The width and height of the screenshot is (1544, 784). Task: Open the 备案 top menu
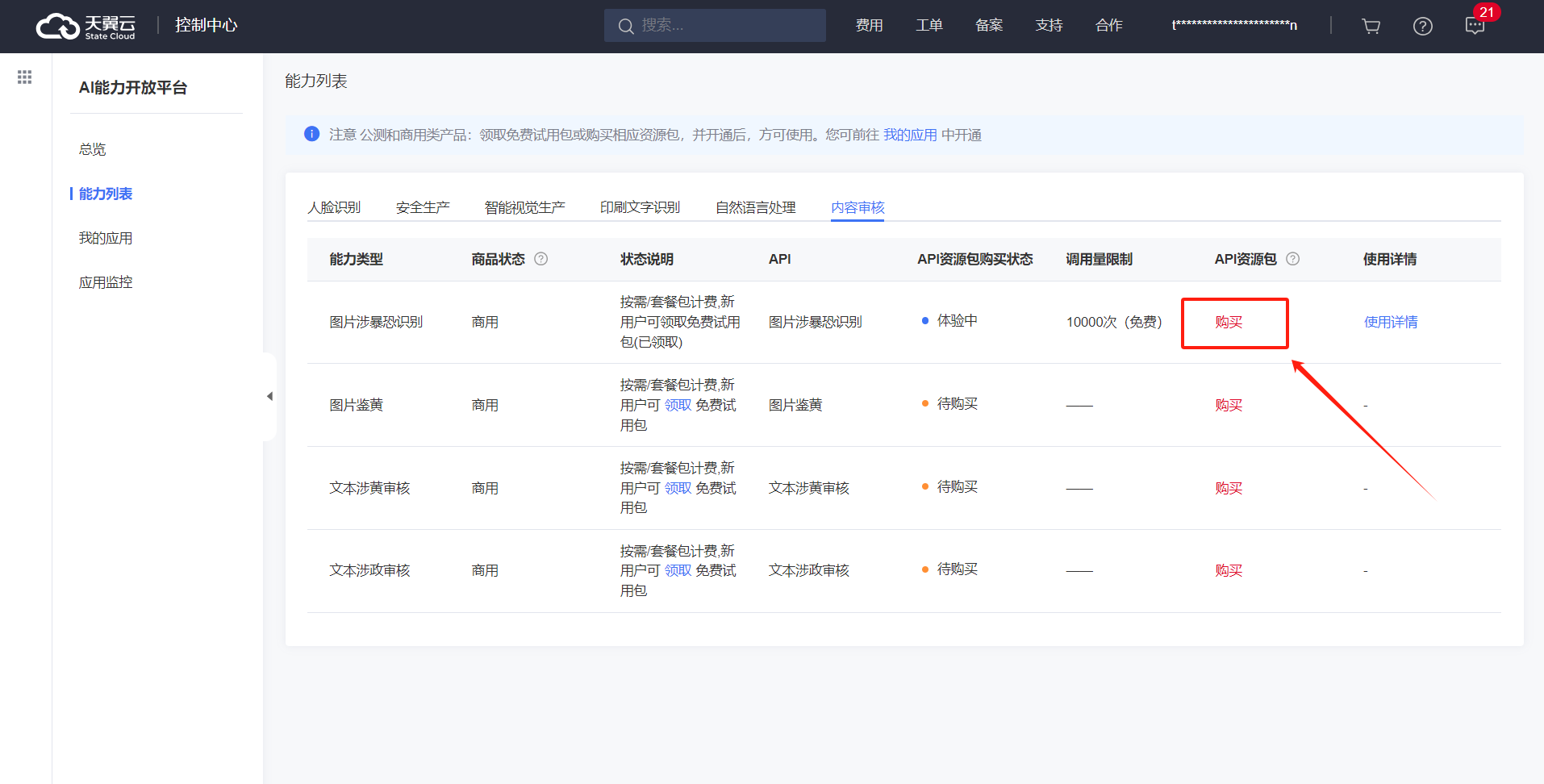tap(989, 26)
